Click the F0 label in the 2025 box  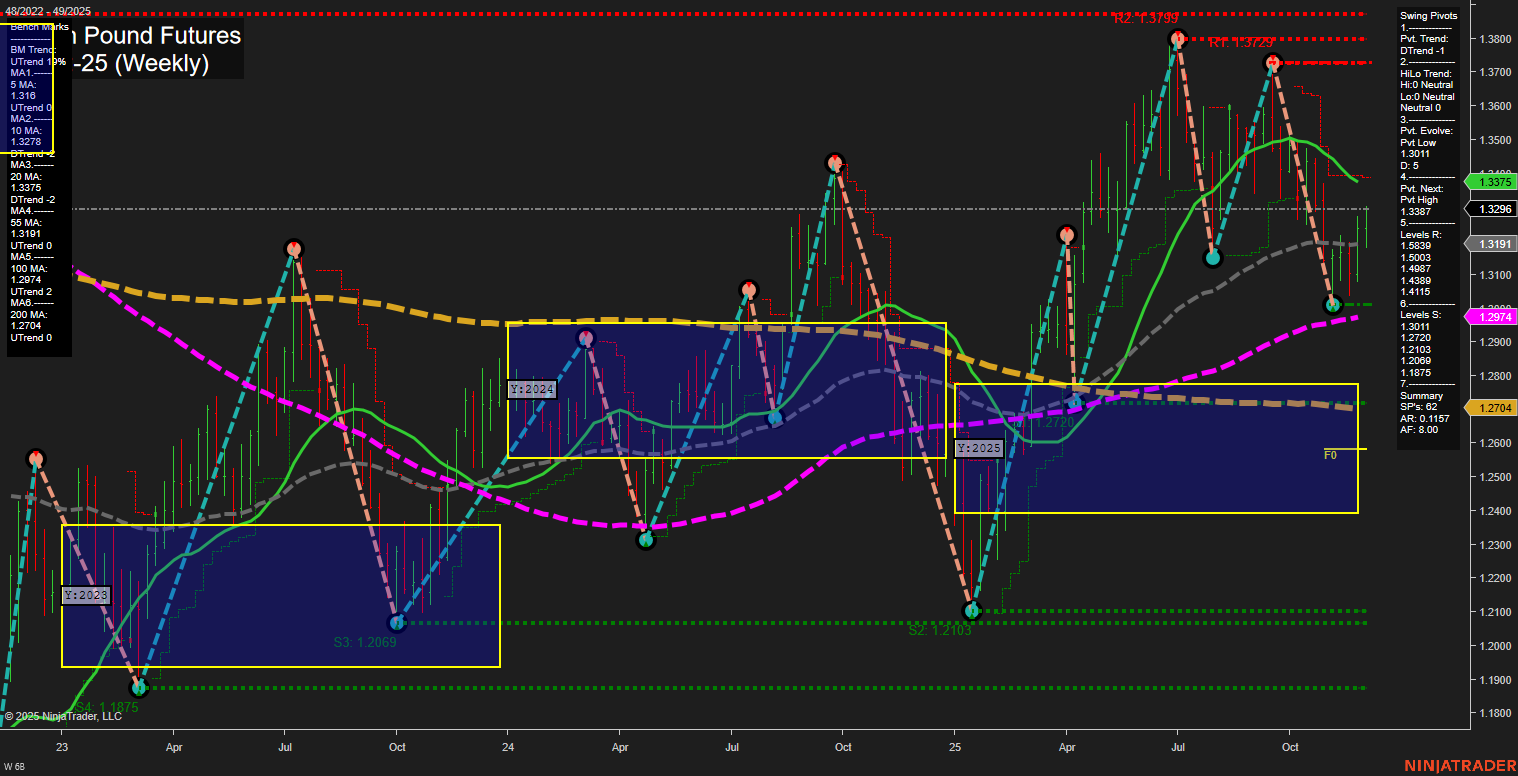(1331, 455)
